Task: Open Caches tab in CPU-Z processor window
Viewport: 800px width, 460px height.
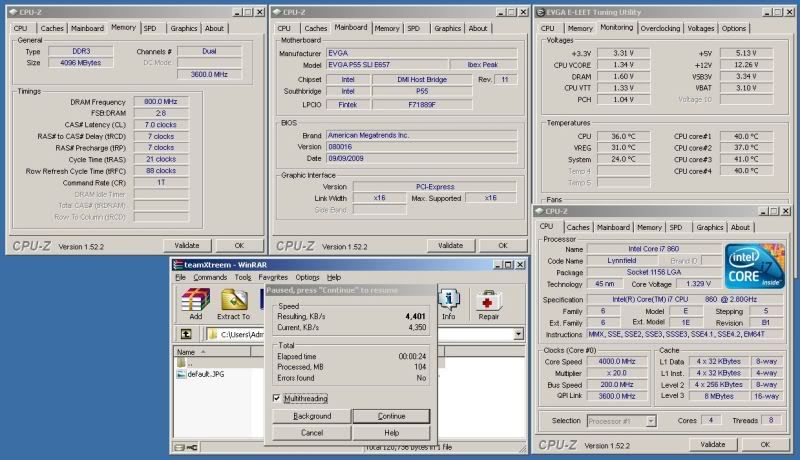Action: (578, 227)
